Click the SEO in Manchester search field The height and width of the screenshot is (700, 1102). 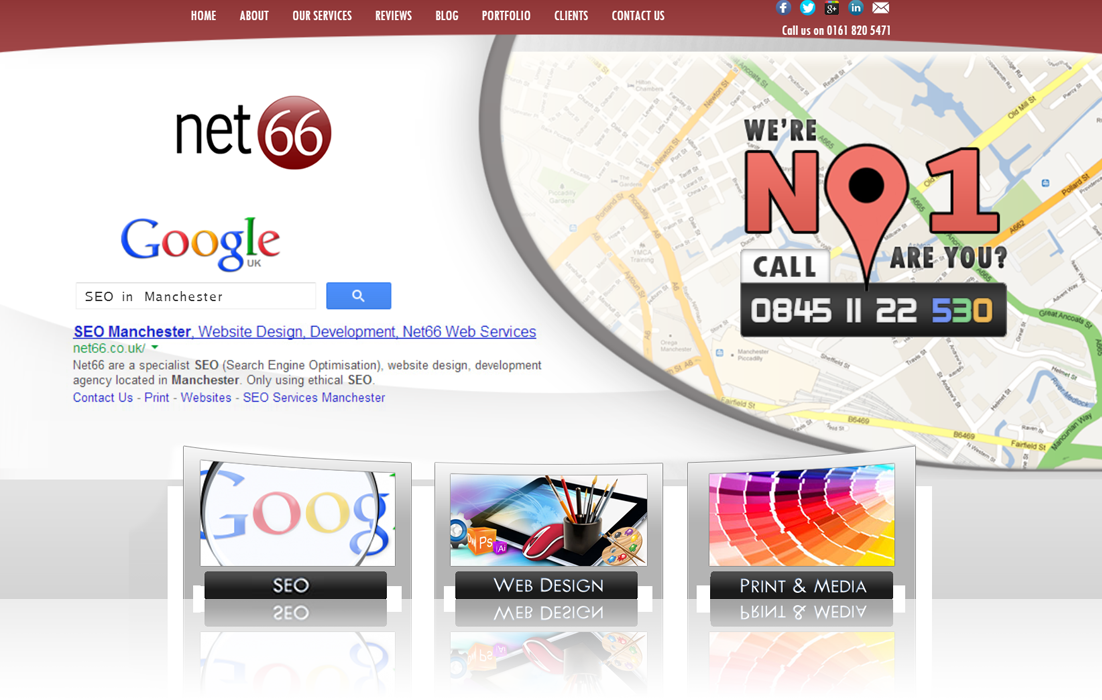[195, 296]
